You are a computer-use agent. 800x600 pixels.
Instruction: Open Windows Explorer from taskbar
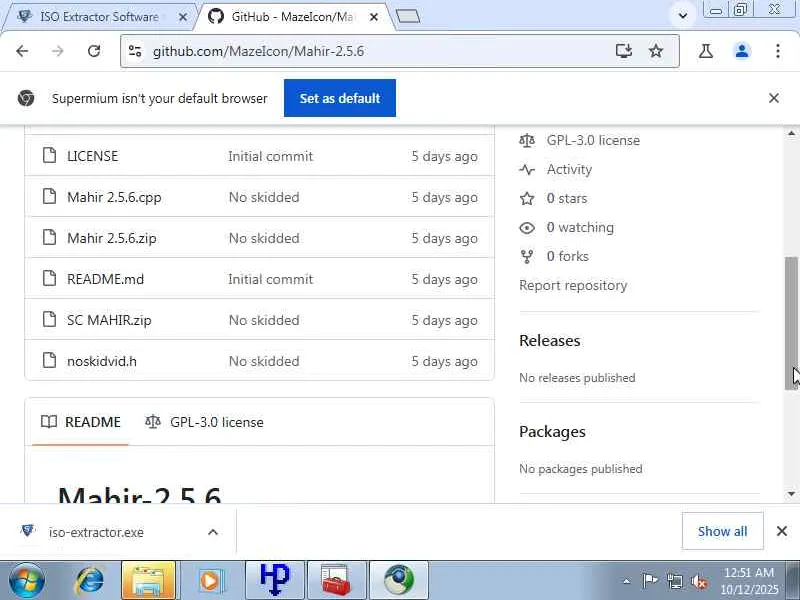coord(148,581)
